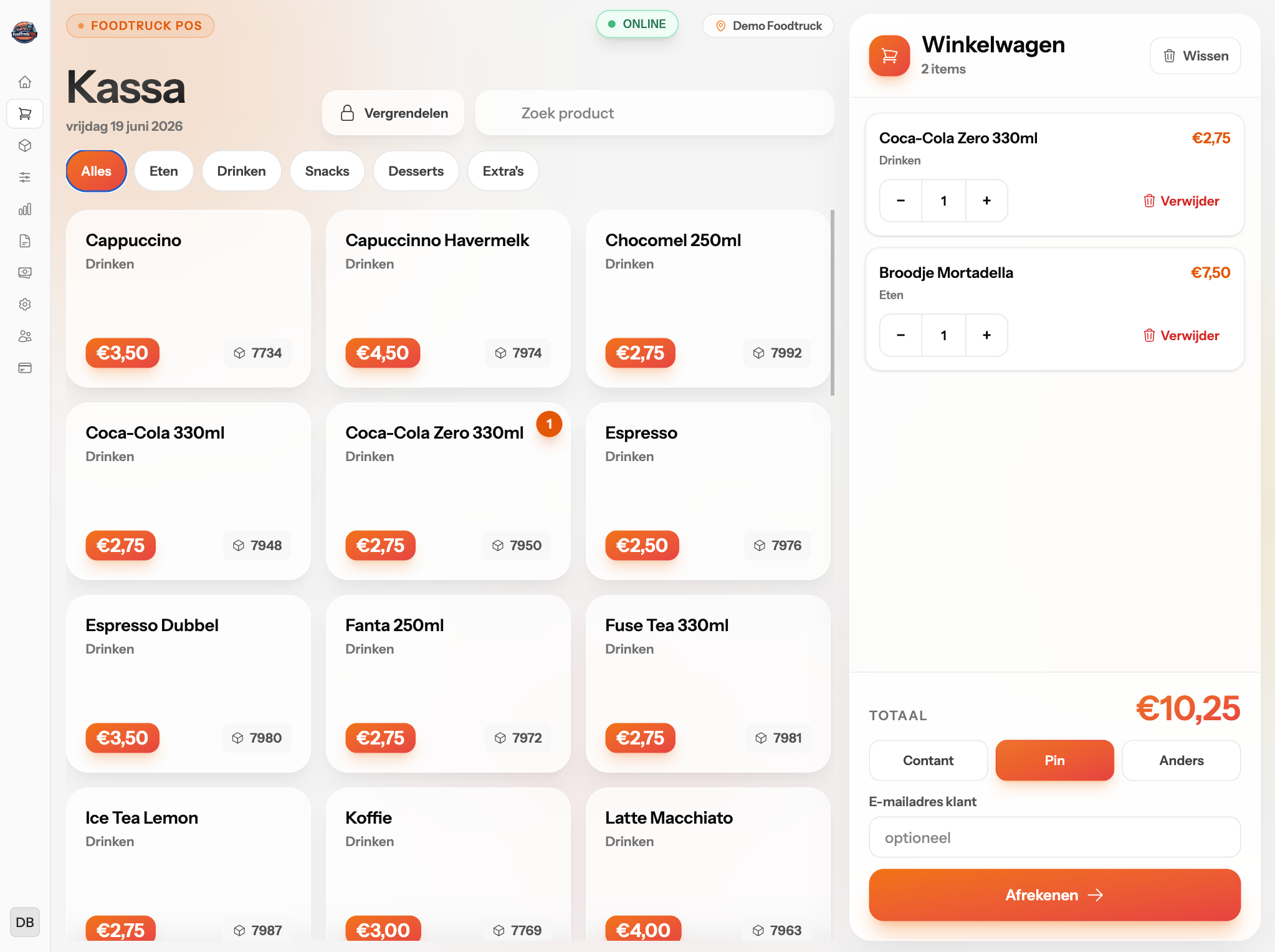
Task: Click trash icon for Coca-Cola Zero cart item
Action: 1149,201
